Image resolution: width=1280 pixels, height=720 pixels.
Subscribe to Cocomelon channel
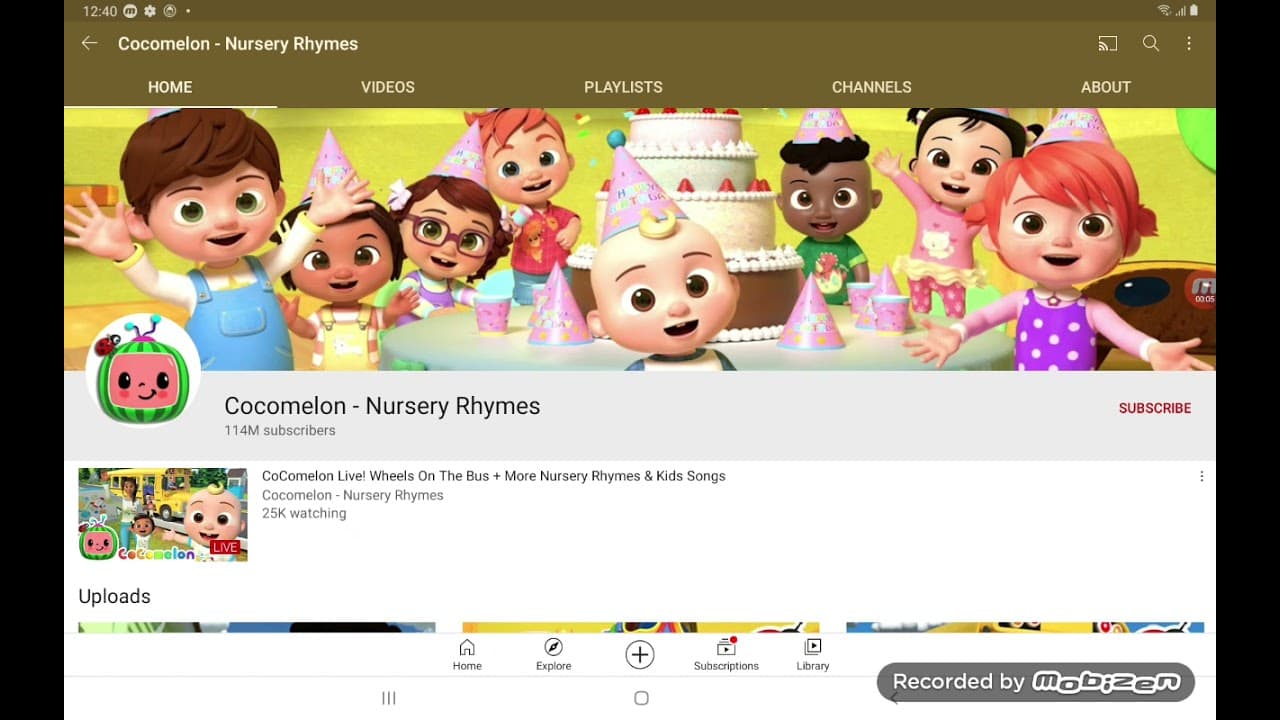[x=1155, y=408]
